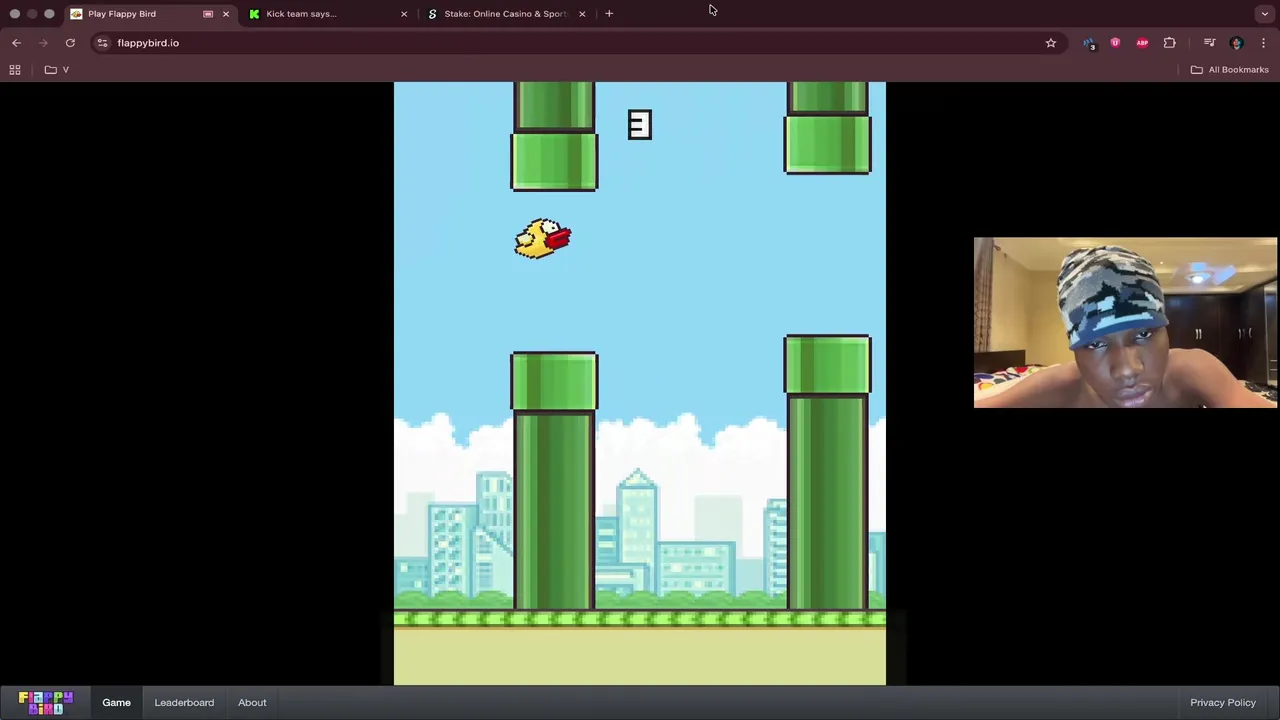Switch to the Stake Online Casino tab

505,14
